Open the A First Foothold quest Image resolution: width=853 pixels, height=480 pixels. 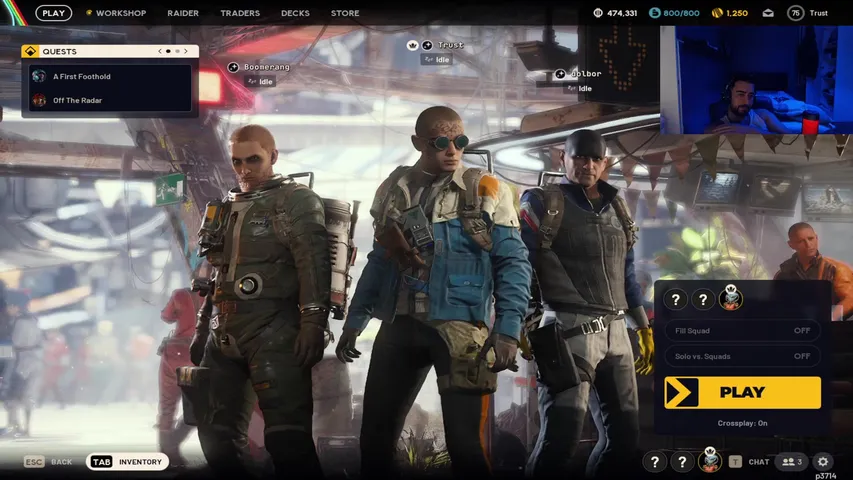(110, 76)
